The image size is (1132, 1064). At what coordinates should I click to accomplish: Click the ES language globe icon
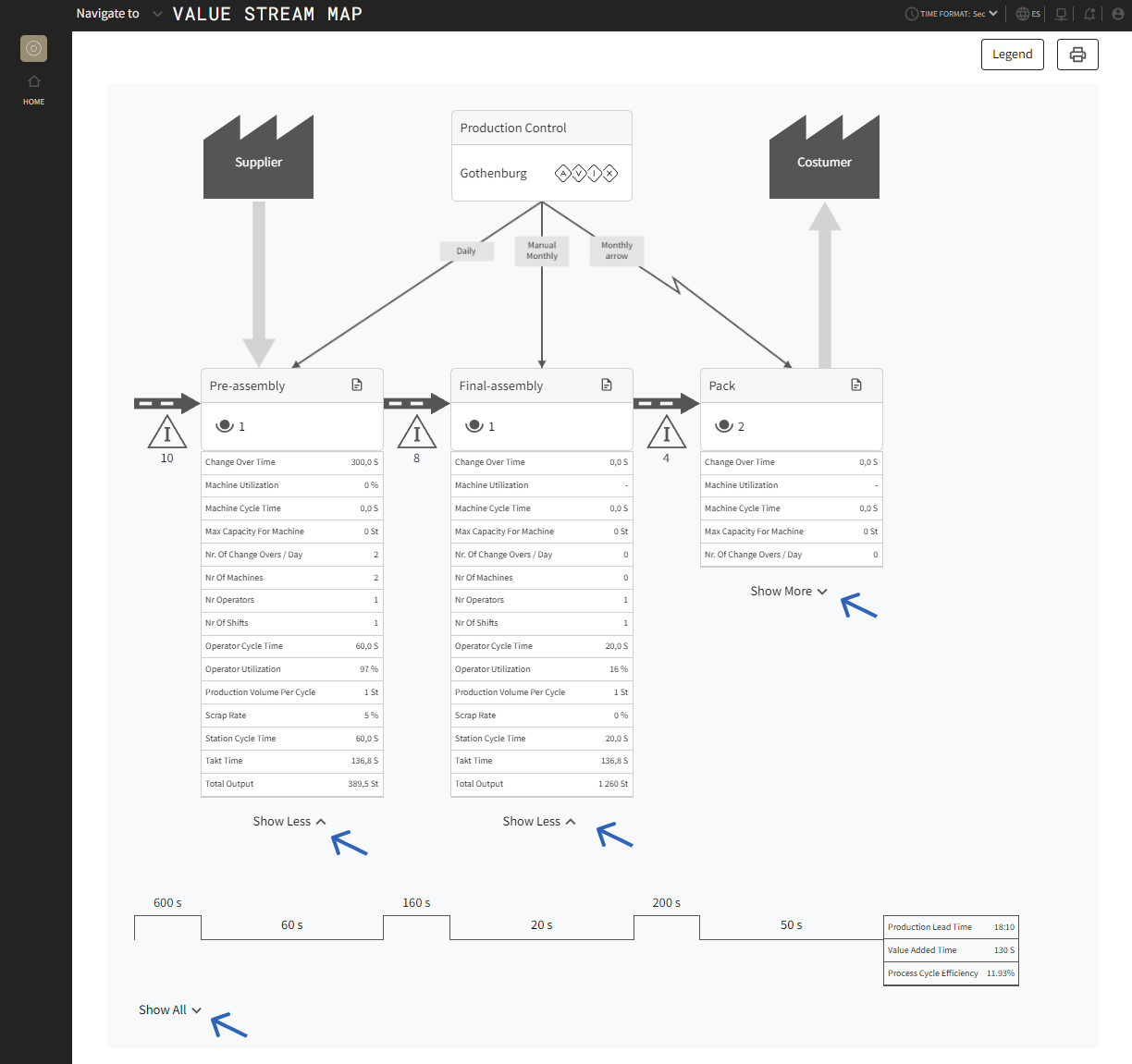(1027, 13)
